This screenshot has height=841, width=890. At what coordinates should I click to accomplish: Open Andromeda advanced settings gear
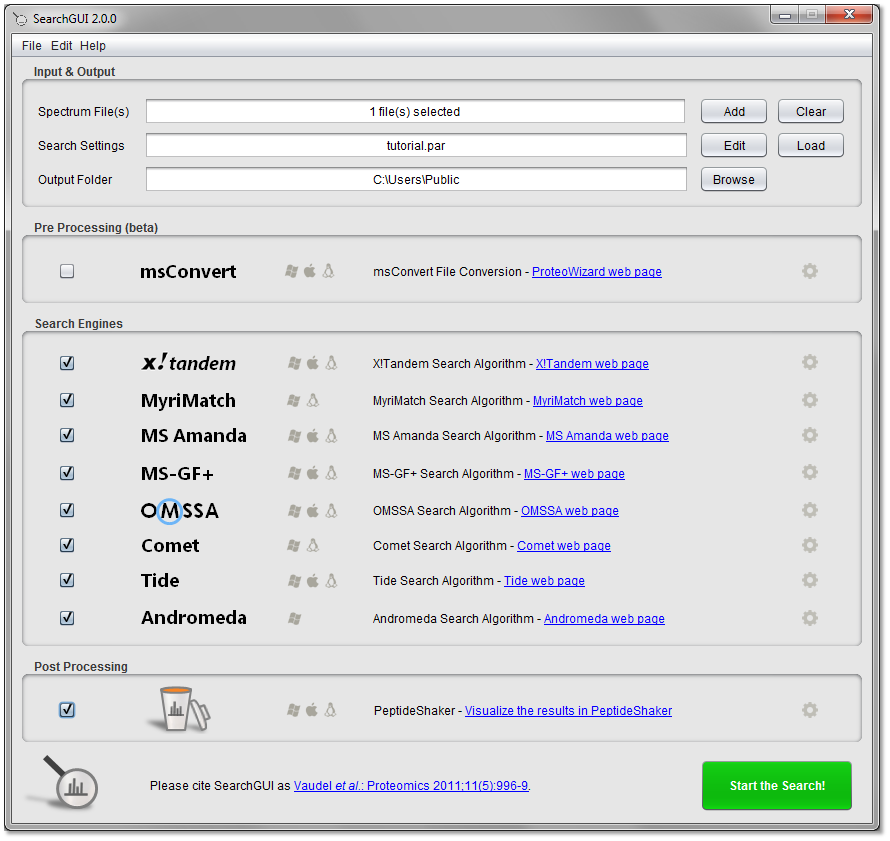[810, 618]
